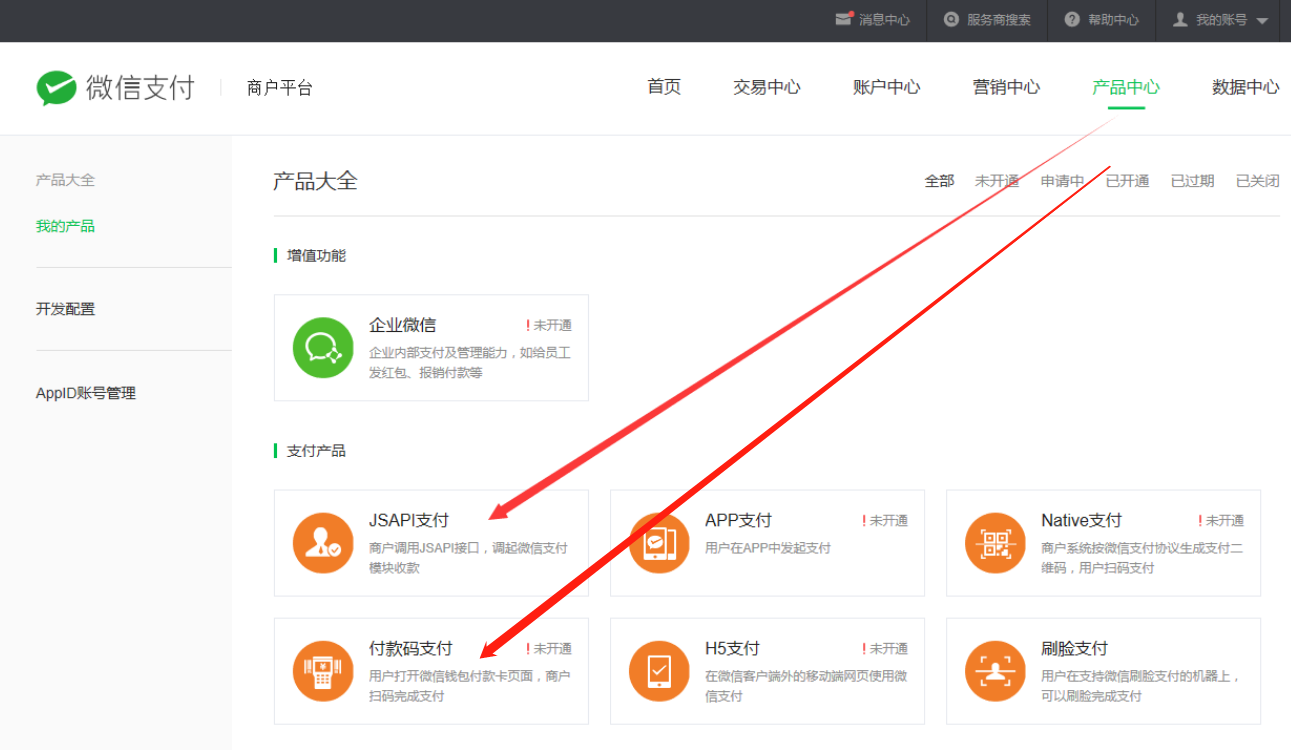
Task: Open the 交易中心 tab
Action: point(767,87)
